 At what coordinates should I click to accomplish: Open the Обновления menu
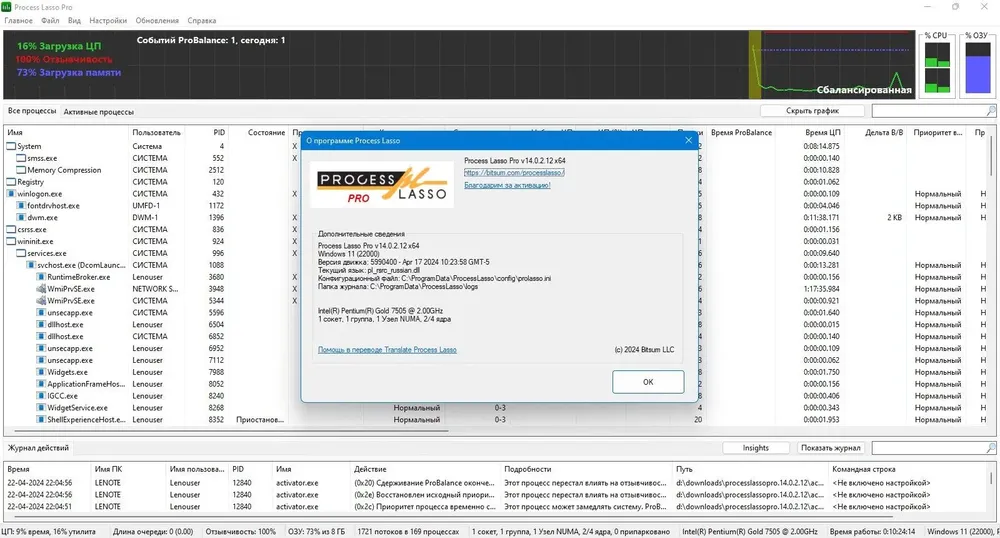point(158,20)
